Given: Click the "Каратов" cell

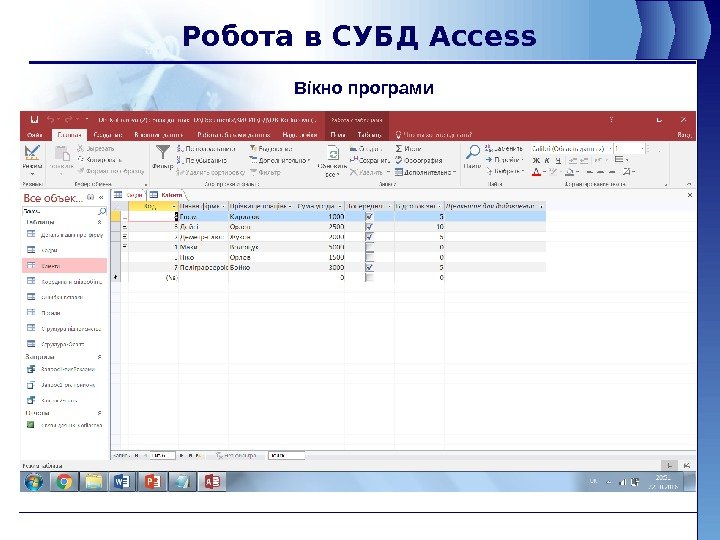Looking at the screenshot, I should click(263, 217).
